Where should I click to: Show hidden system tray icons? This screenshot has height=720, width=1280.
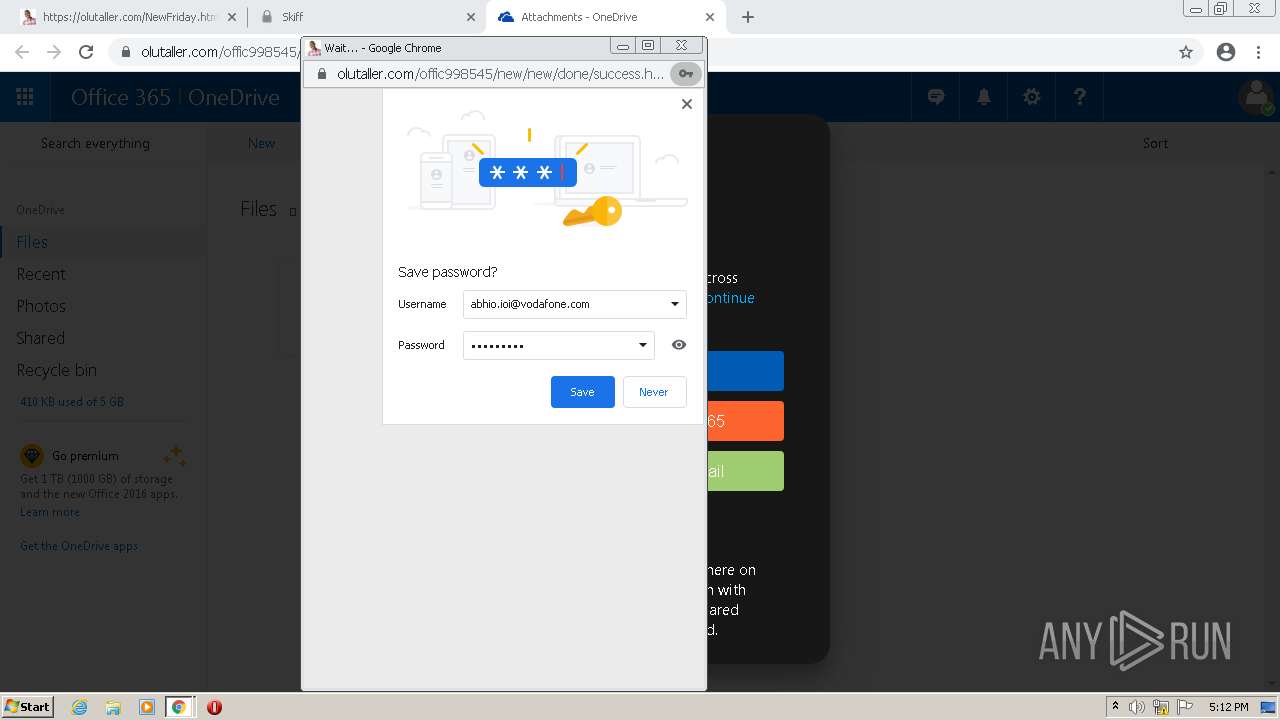(x=1115, y=707)
